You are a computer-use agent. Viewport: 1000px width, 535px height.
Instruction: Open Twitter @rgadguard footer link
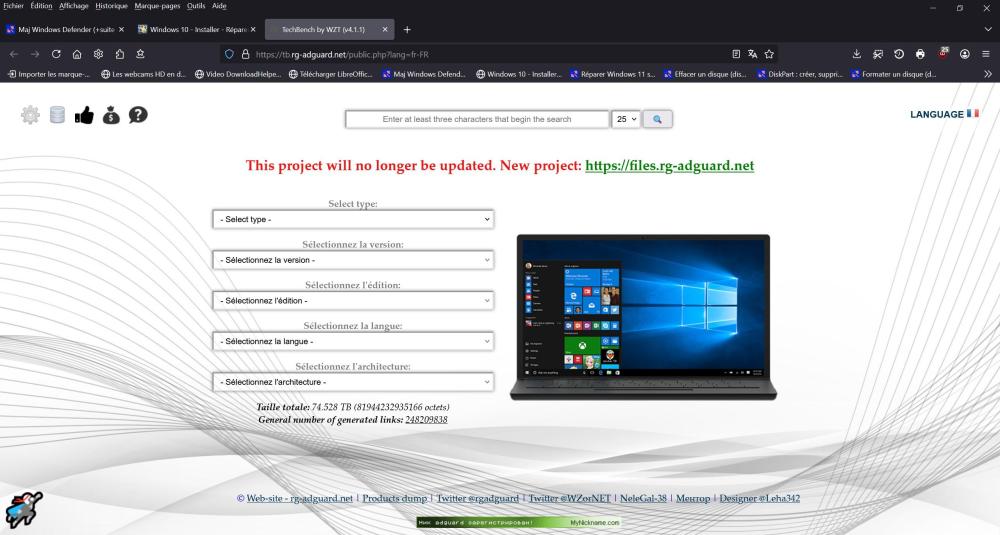click(x=478, y=499)
